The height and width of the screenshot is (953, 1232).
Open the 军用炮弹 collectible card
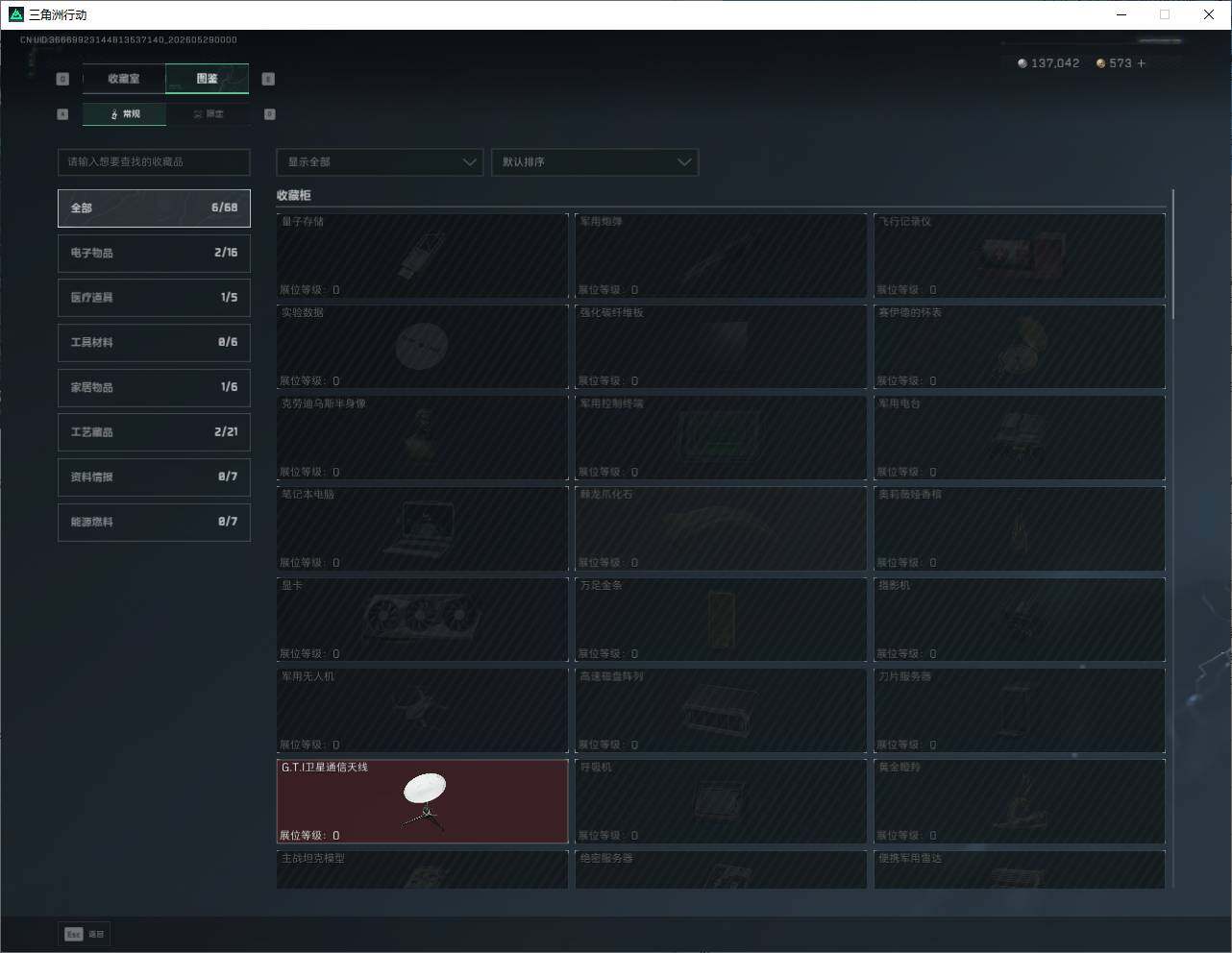(721, 256)
